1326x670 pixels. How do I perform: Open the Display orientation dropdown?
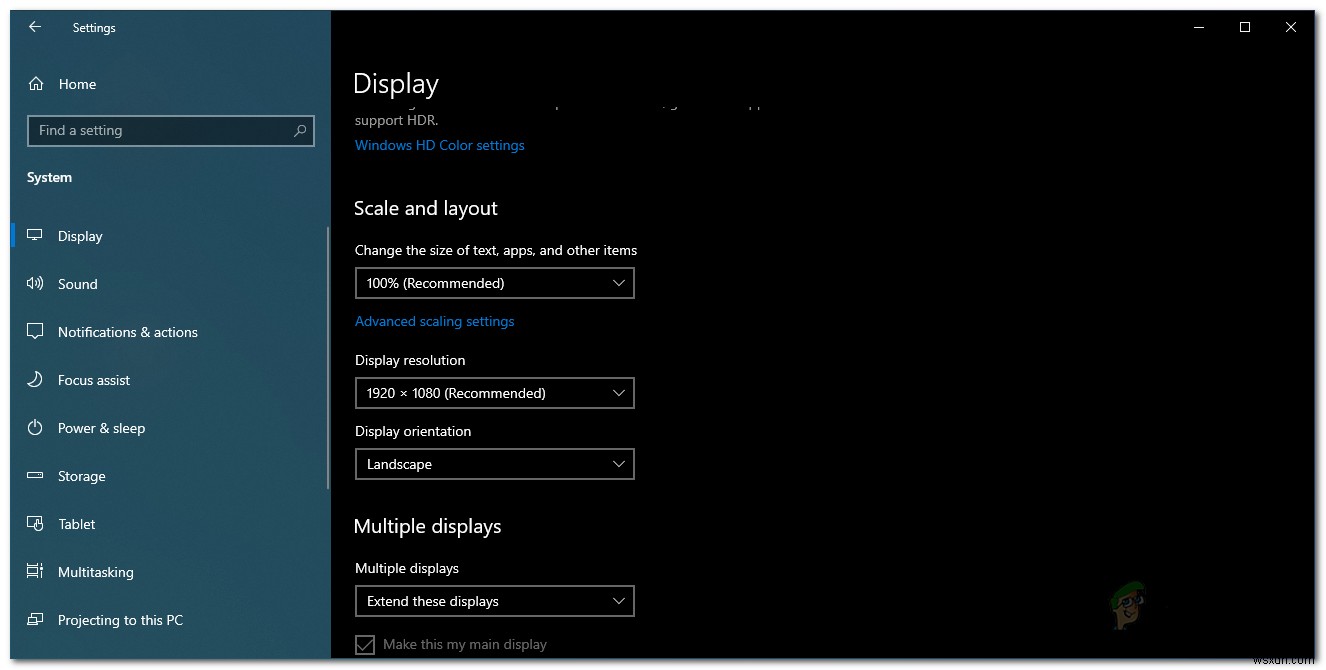pos(495,464)
